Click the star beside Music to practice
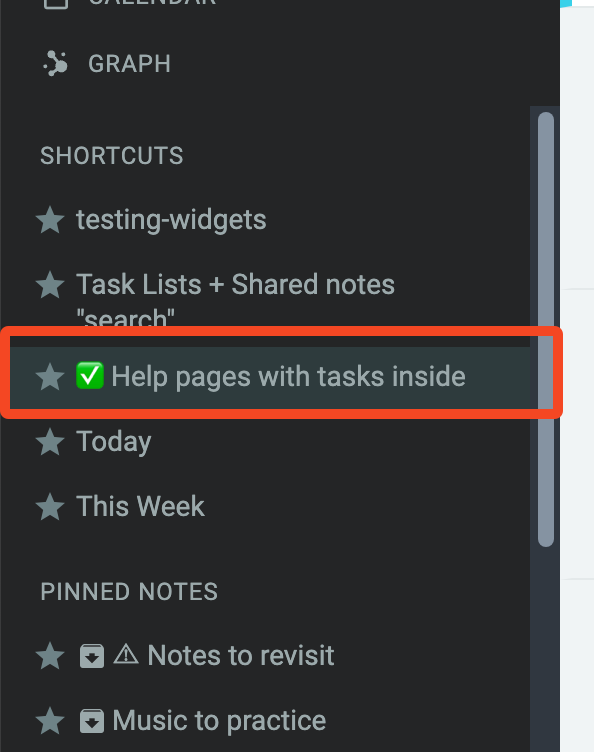The width and height of the screenshot is (594, 752). [x=50, y=721]
